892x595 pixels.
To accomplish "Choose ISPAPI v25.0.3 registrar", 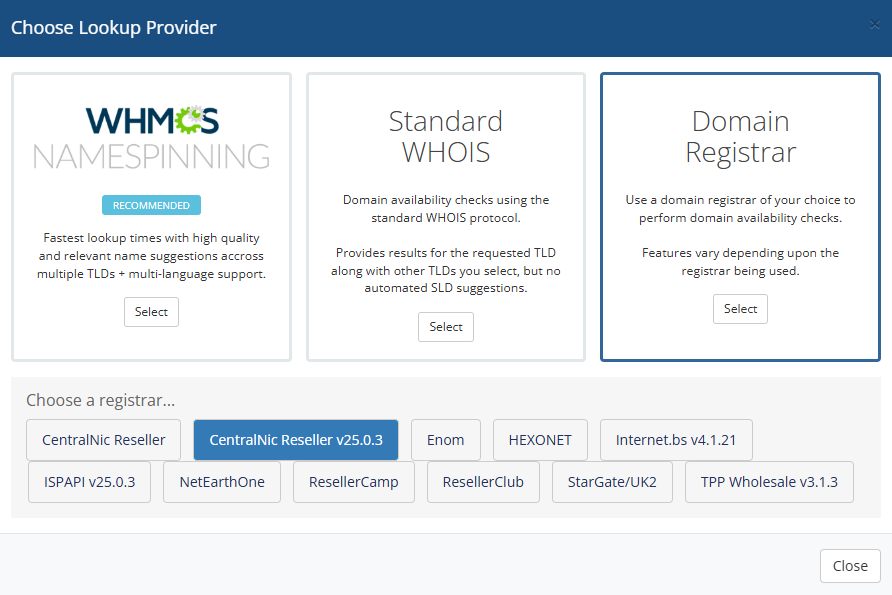I will click(89, 482).
